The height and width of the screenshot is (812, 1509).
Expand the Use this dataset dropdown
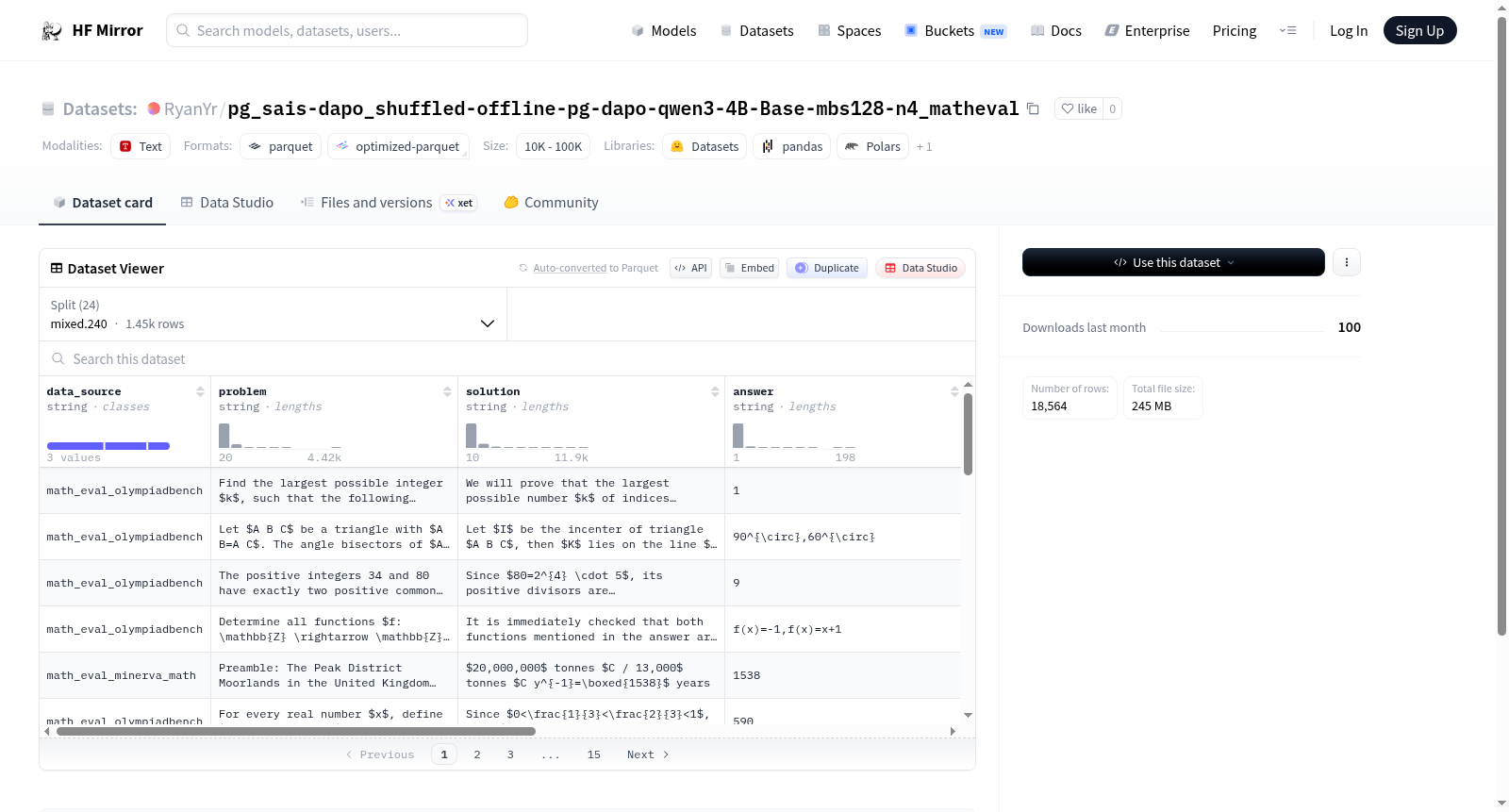[1173, 262]
